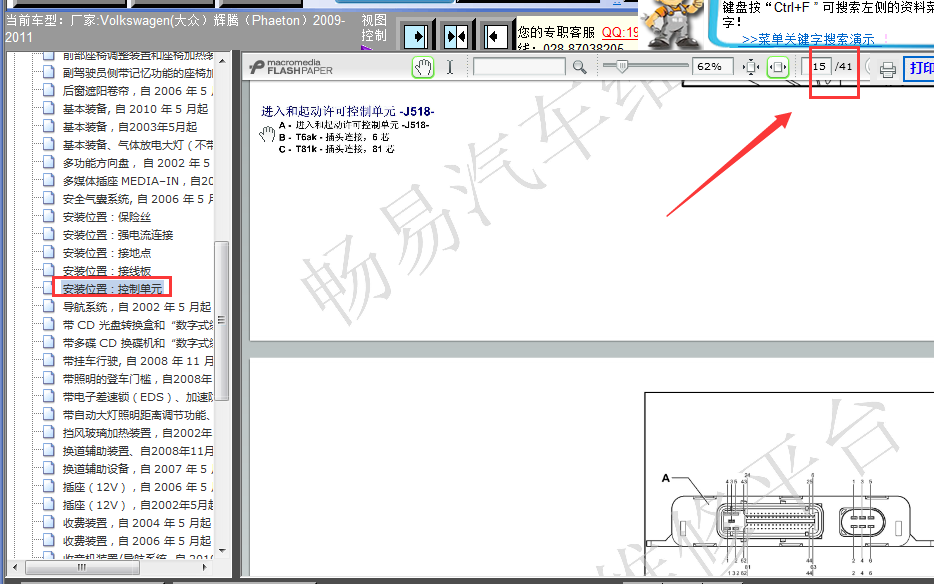
Task: Click the tree scrollbar up arrow
Action: tap(222, 61)
